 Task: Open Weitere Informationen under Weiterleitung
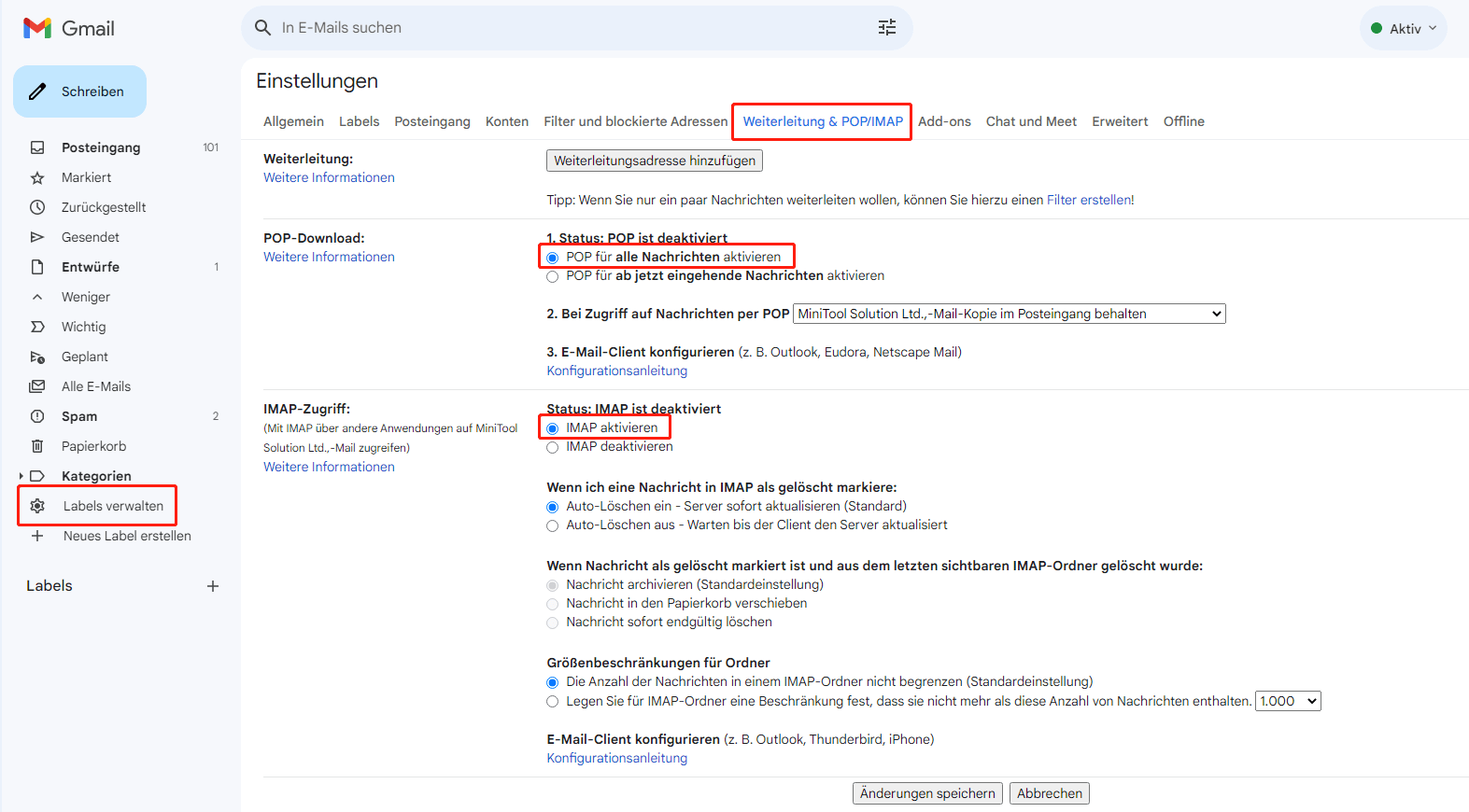click(x=329, y=177)
